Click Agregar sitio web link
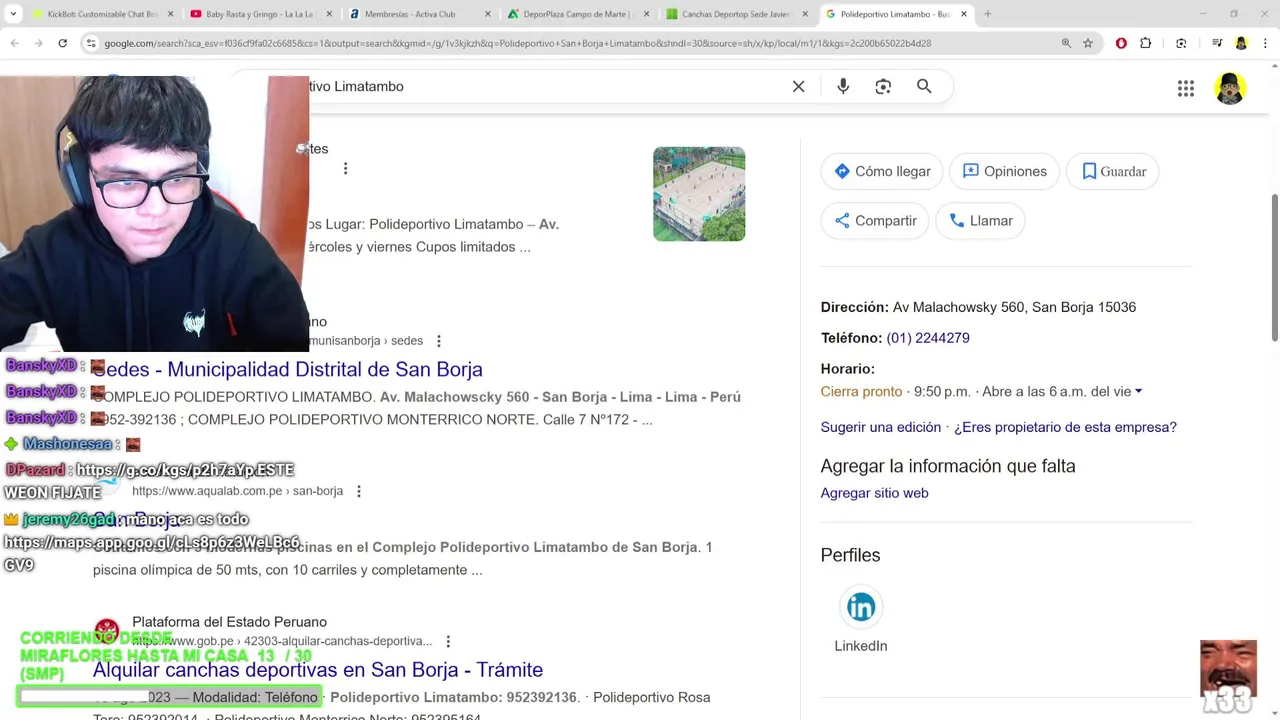Image resolution: width=1280 pixels, height=720 pixels. pyautogui.click(x=875, y=493)
